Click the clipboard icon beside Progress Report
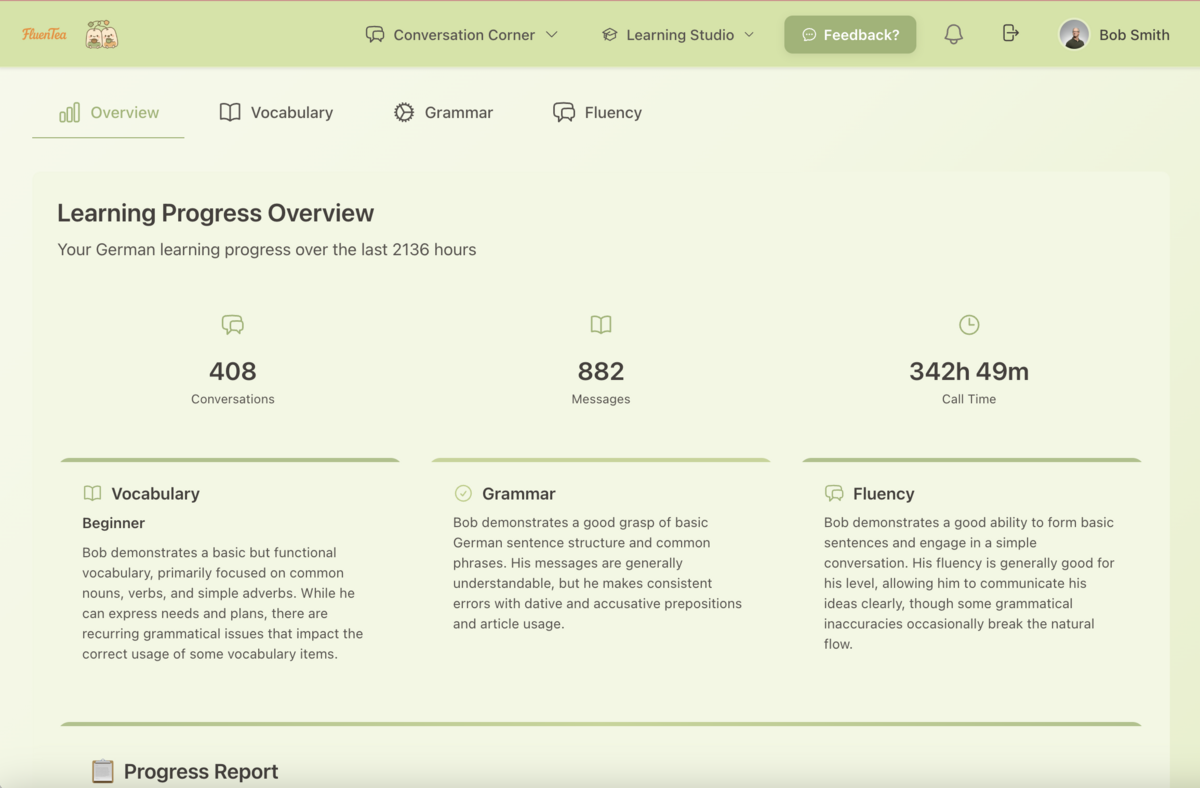The height and width of the screenshot is (788, 1200). (x=101, y=770)
